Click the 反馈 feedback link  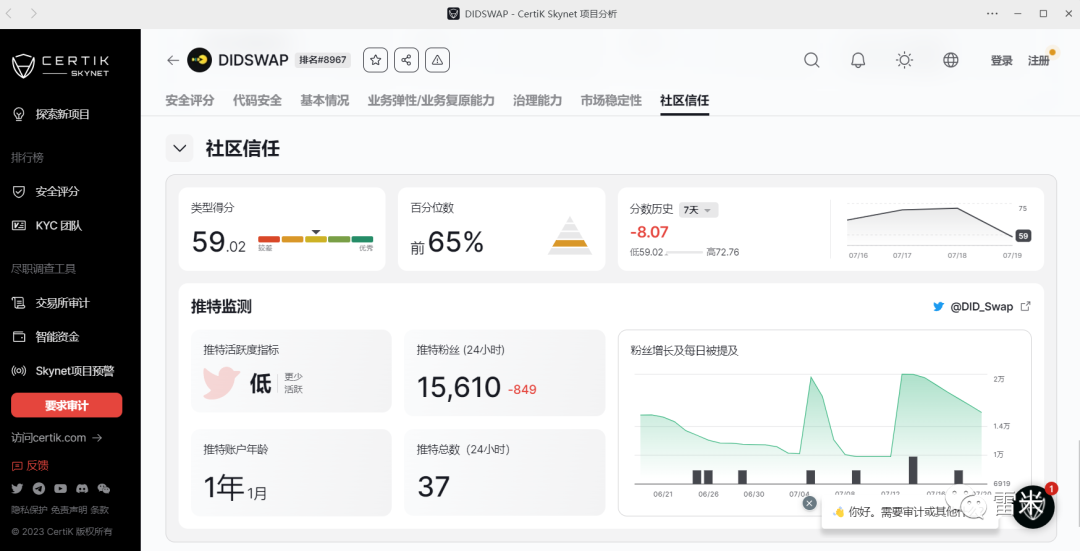[30, 466]
